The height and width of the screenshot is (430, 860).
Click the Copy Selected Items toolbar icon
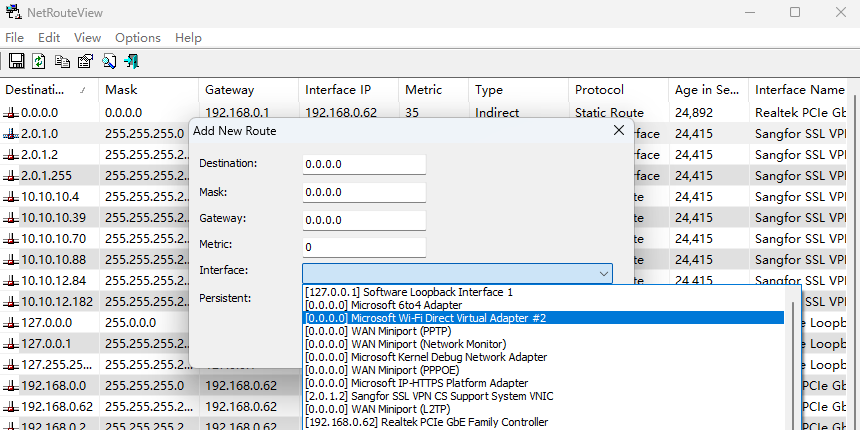click(x=62, y=62)
